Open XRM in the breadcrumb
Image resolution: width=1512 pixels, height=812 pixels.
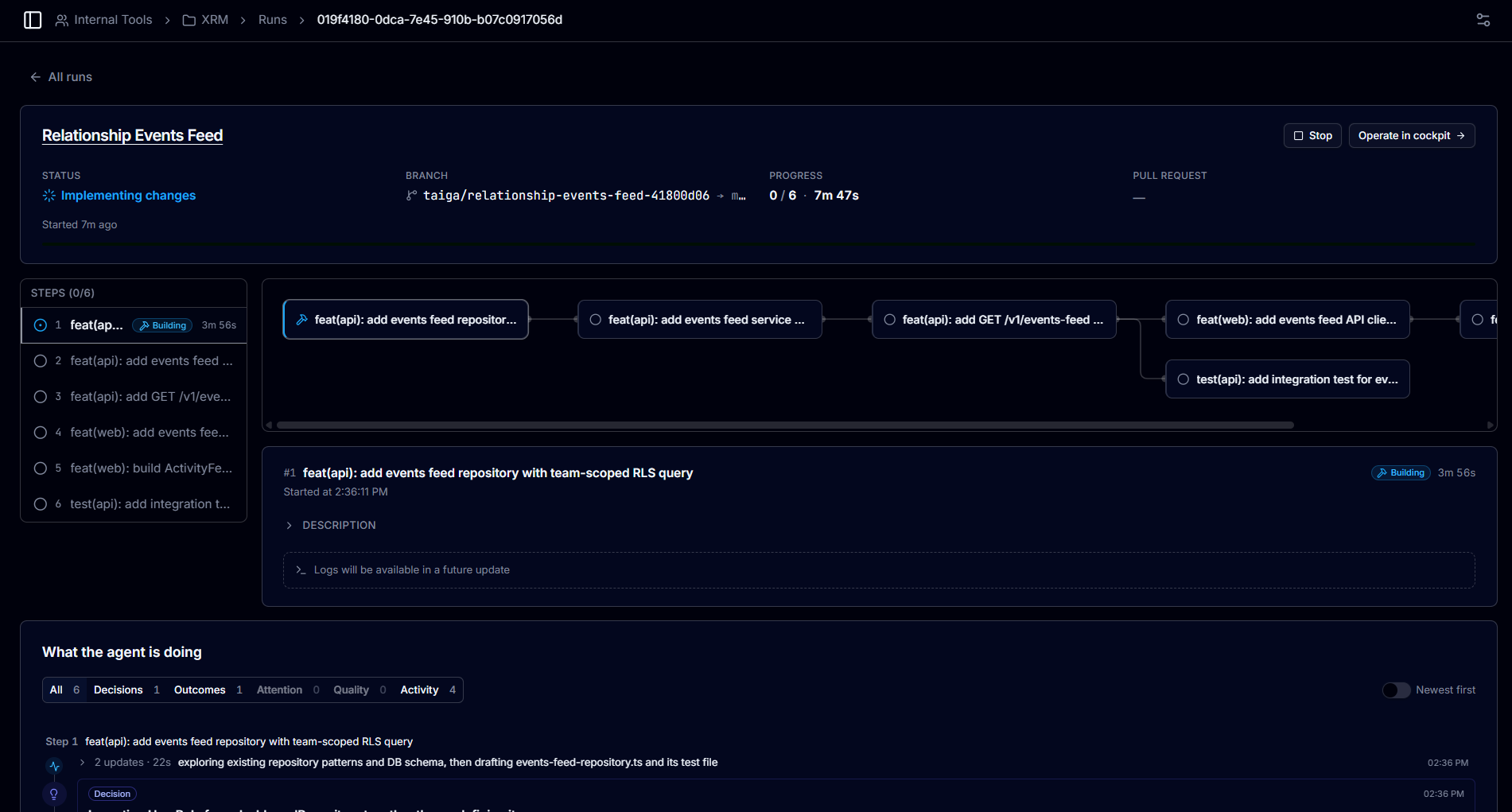pos(215,20)
